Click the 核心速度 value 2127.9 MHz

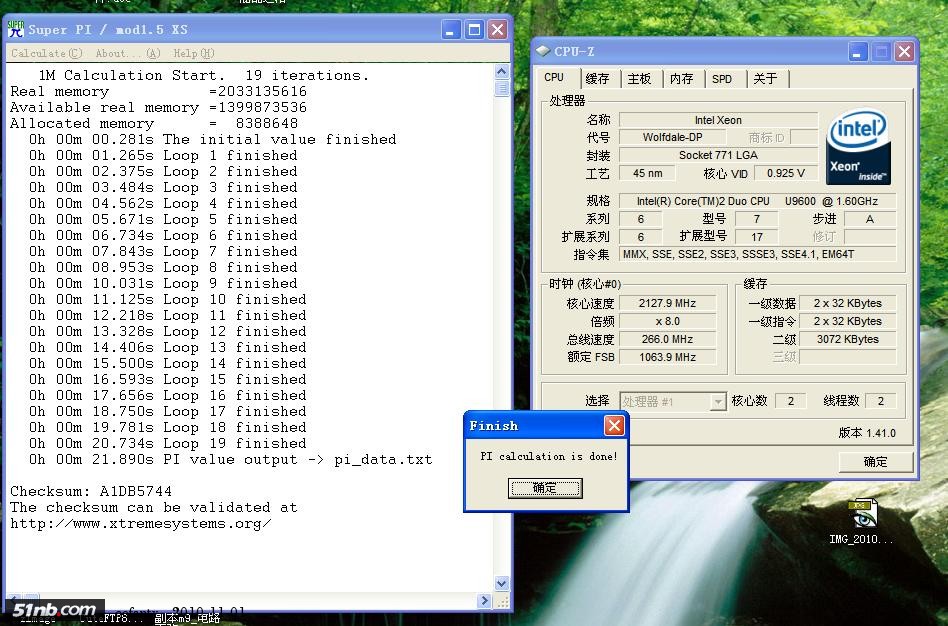(x=667, y=303)
